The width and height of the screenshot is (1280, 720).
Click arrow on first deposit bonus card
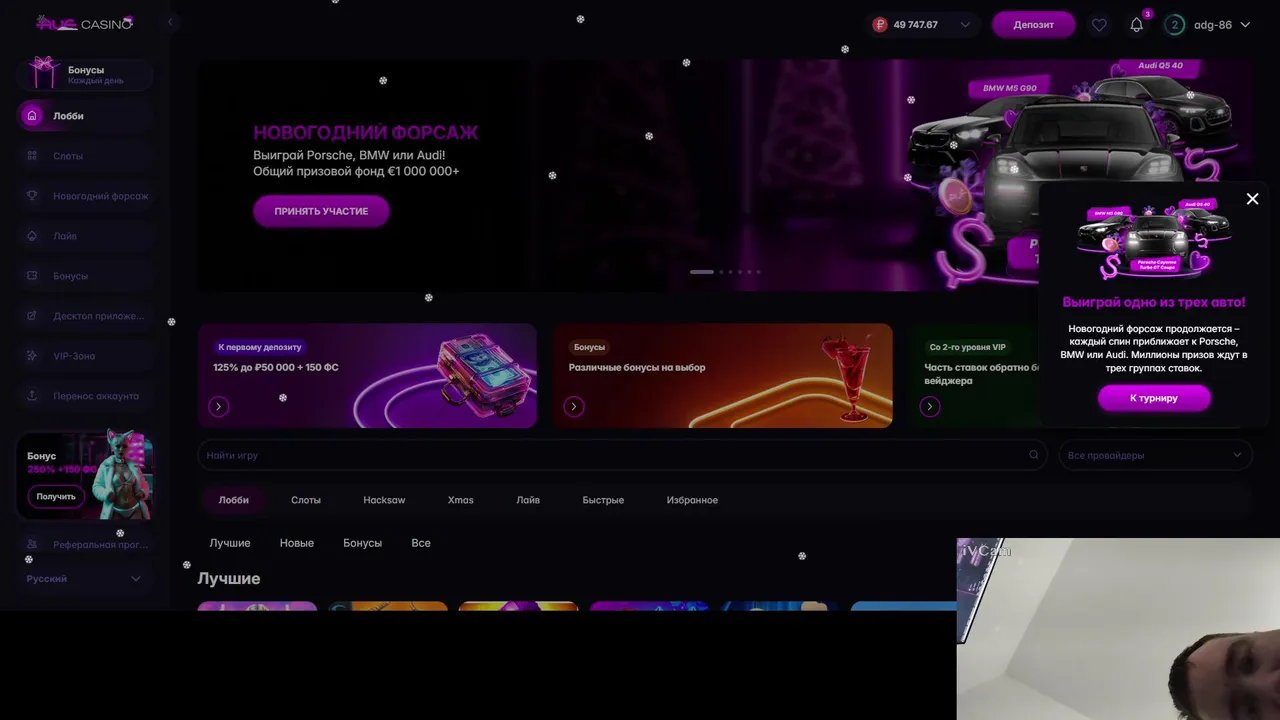click(x=219, y=406)
